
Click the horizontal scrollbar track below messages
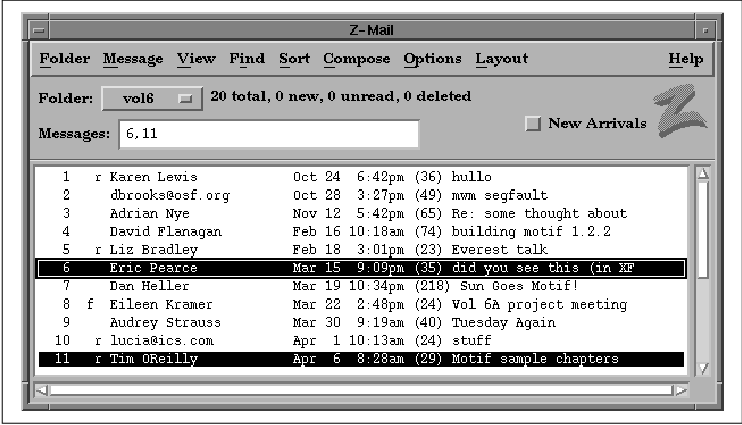(x=360, y=390)
